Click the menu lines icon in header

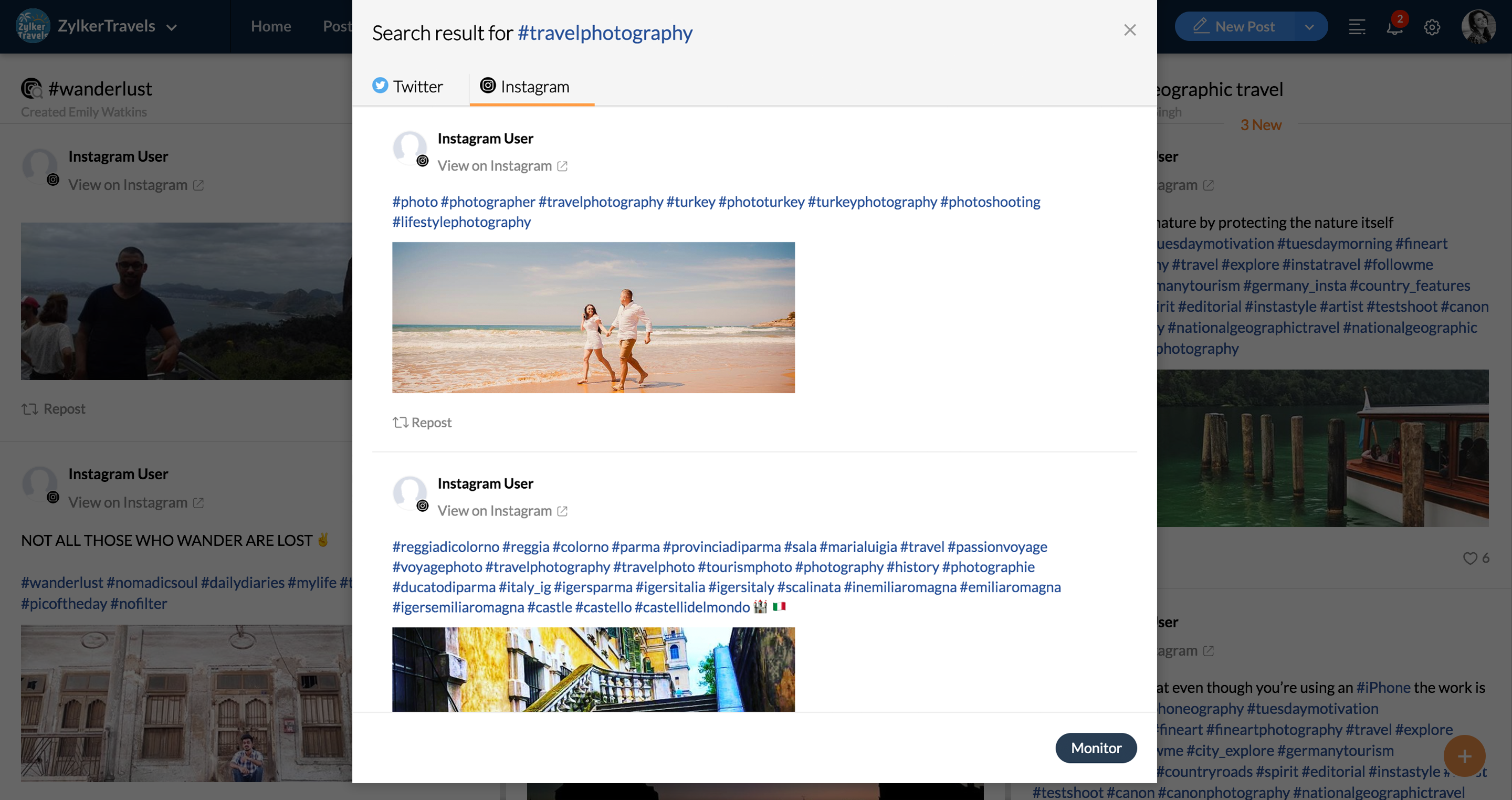coord(1357,27)
